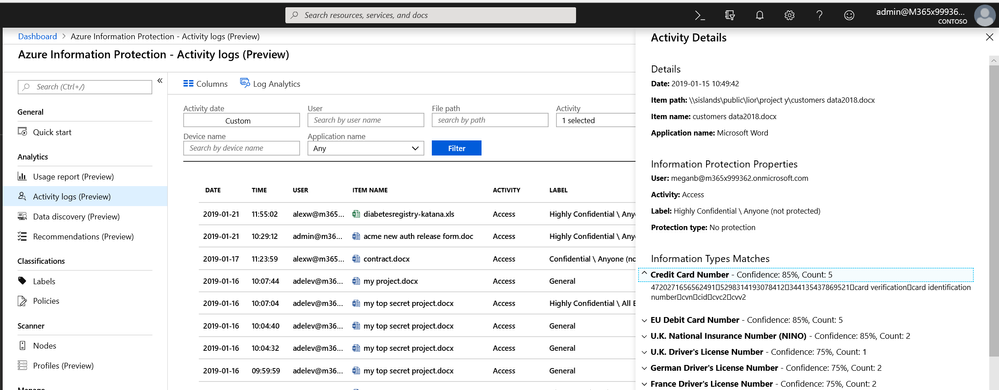Open the directory and subscription filter icon
Viewport: 999px width, 390px height.
(730, 15)
